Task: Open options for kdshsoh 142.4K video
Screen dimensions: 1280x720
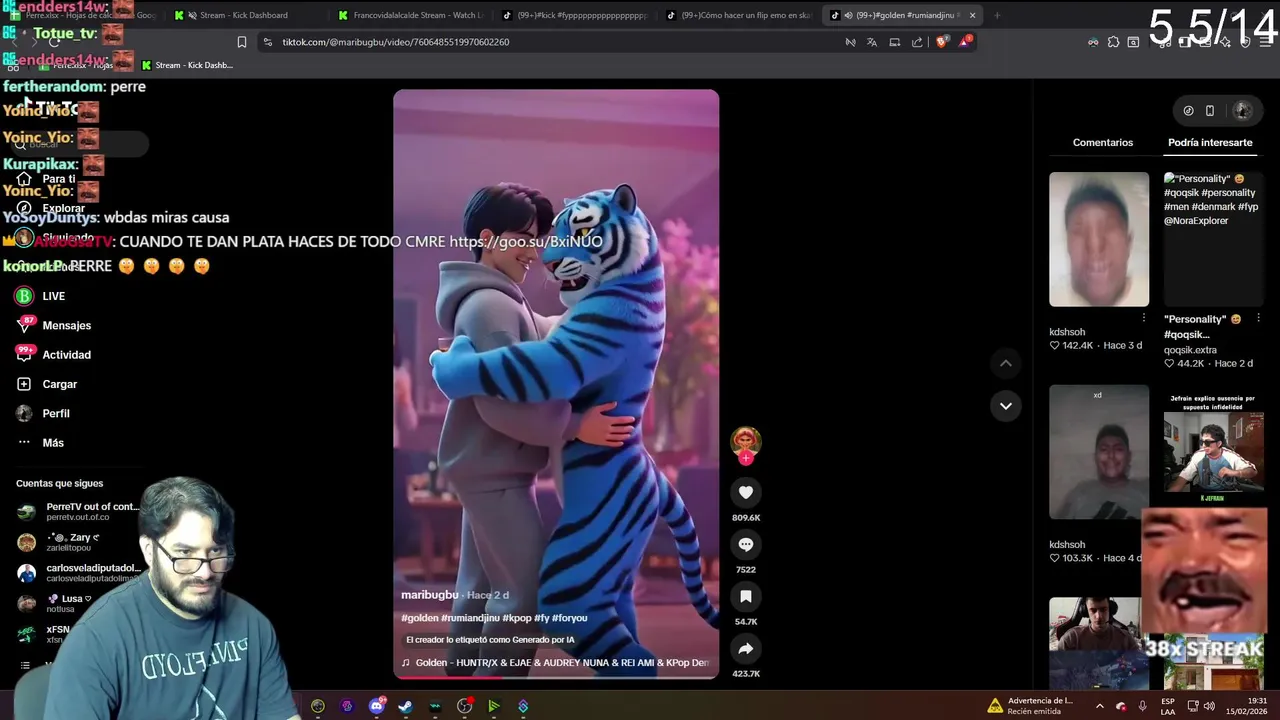Action: click(1144, 318)
